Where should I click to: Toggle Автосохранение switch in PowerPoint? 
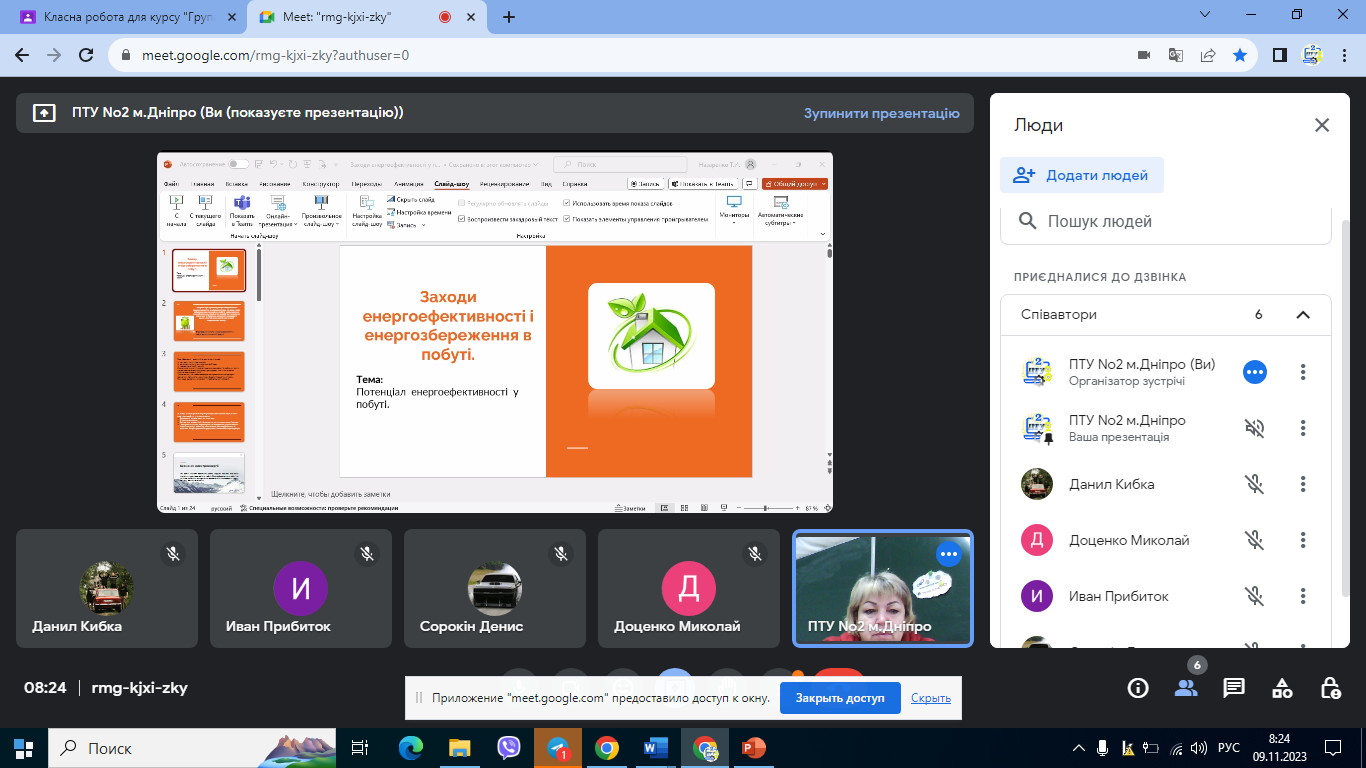tap(238, 164)
